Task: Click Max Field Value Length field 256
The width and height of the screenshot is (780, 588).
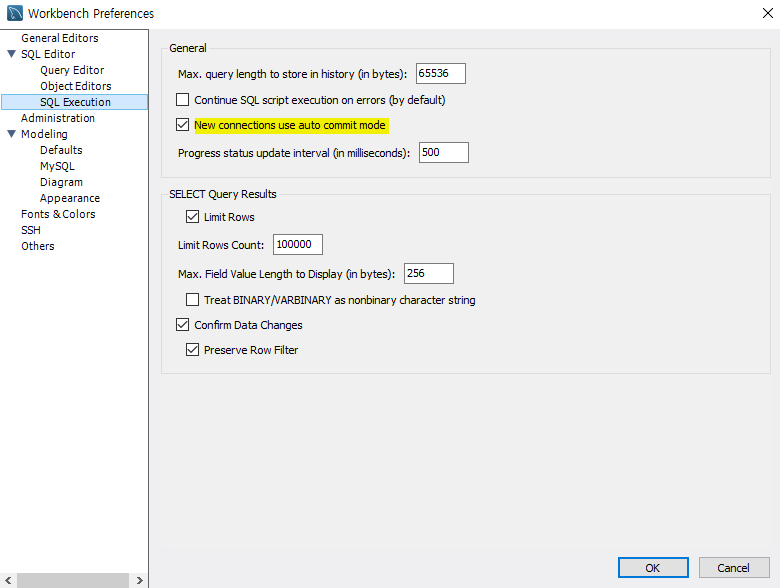Action: (x=429, y=273)
